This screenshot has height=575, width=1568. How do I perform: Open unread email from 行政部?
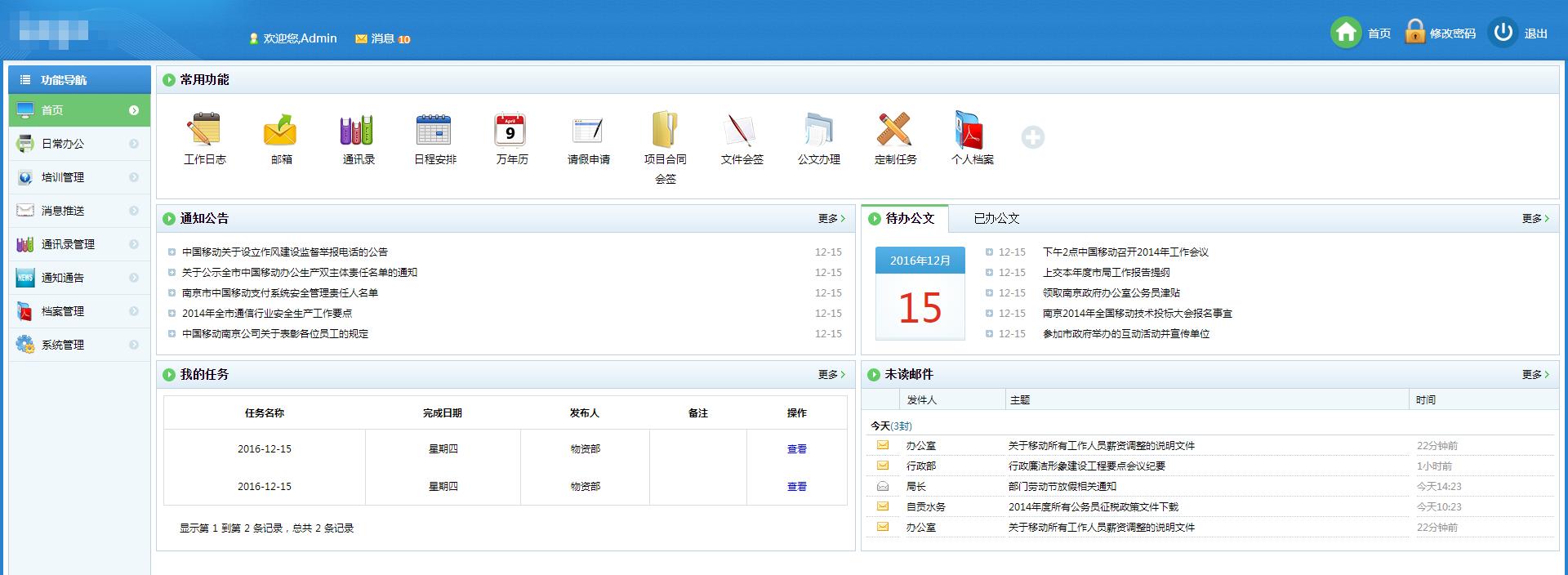click(1086, 466)
